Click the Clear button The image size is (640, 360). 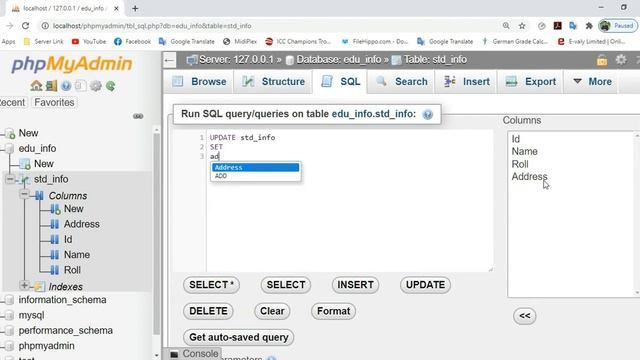click(x=272, y=311)
